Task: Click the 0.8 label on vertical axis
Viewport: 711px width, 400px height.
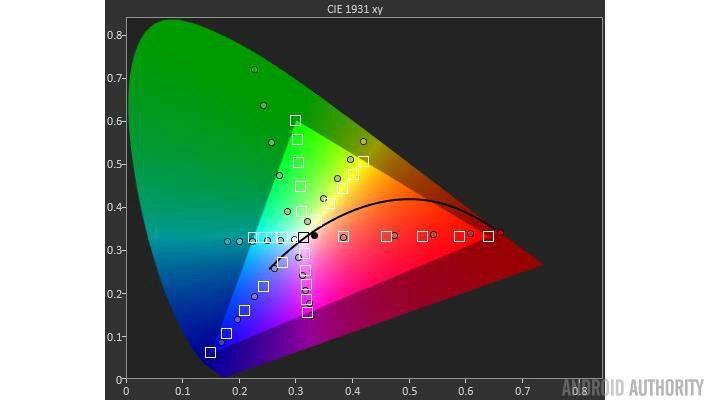Action: click(114, 35)
